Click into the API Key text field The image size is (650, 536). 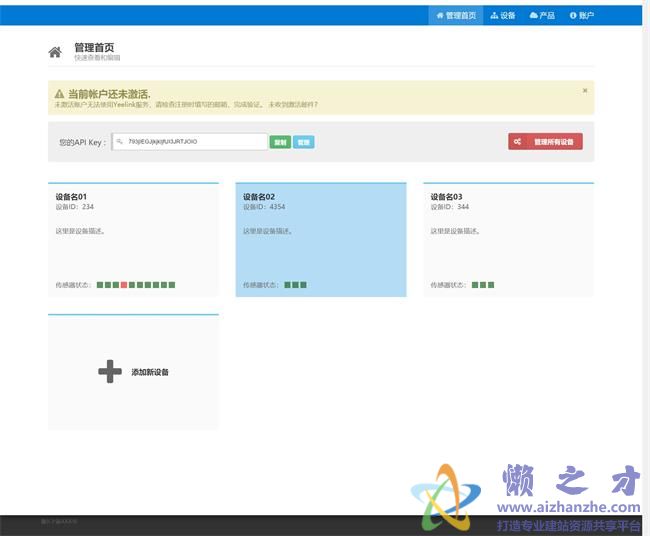pos(195,142)
